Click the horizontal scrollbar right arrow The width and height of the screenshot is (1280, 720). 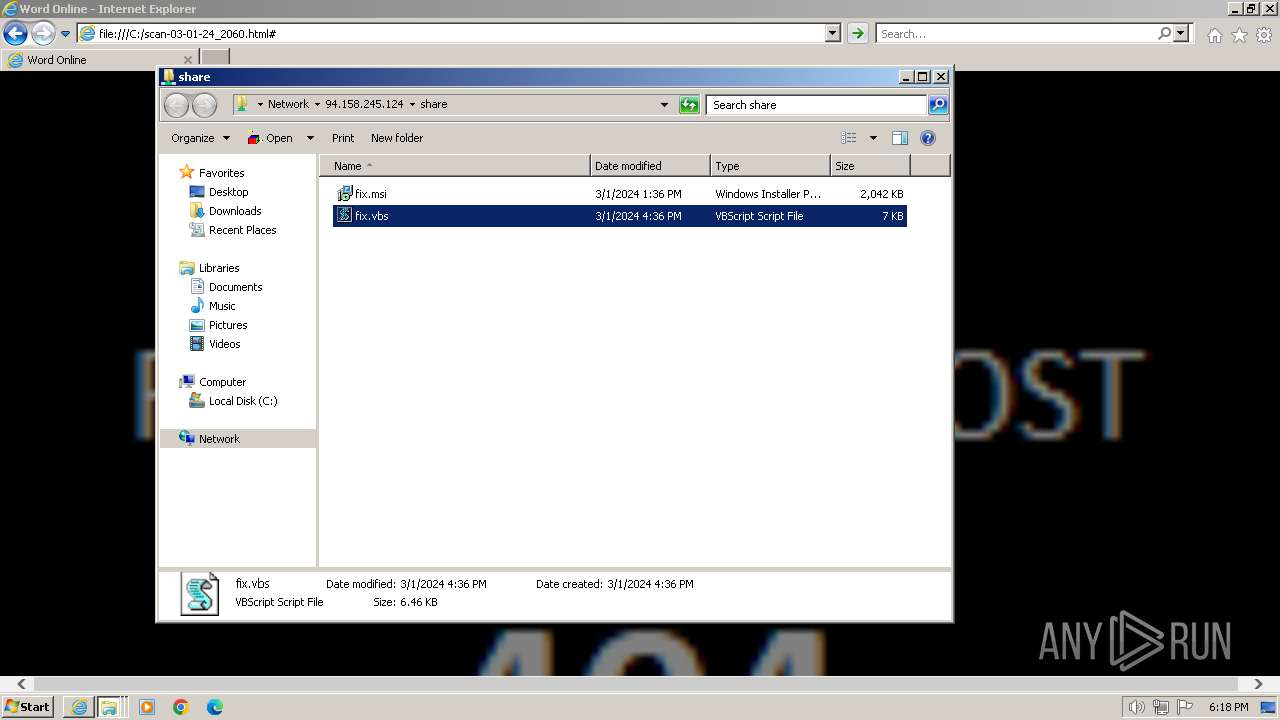[x=1258, y=684]
